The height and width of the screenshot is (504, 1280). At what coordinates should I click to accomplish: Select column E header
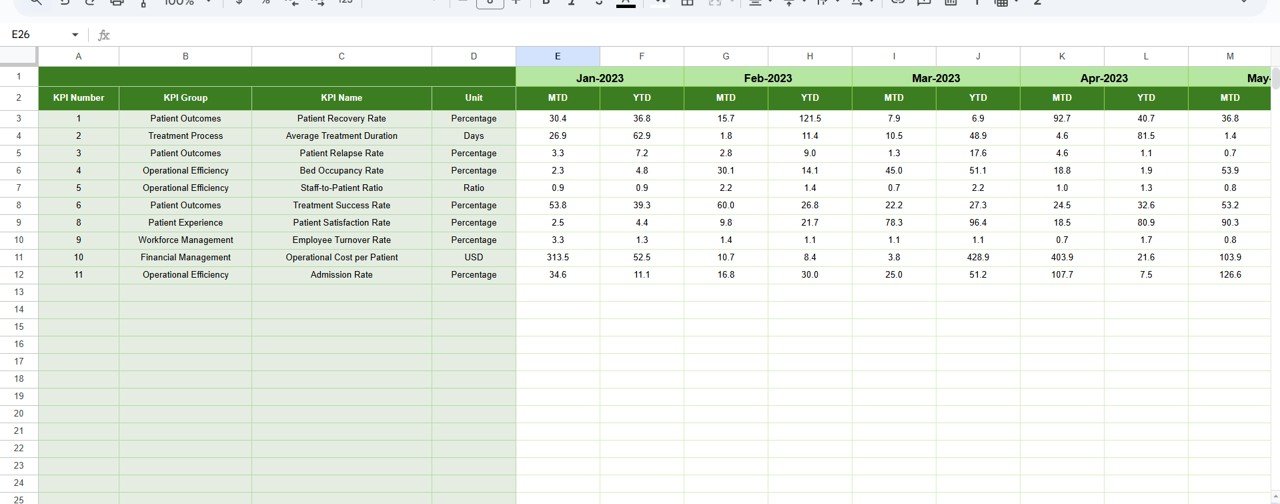(558, 57)
